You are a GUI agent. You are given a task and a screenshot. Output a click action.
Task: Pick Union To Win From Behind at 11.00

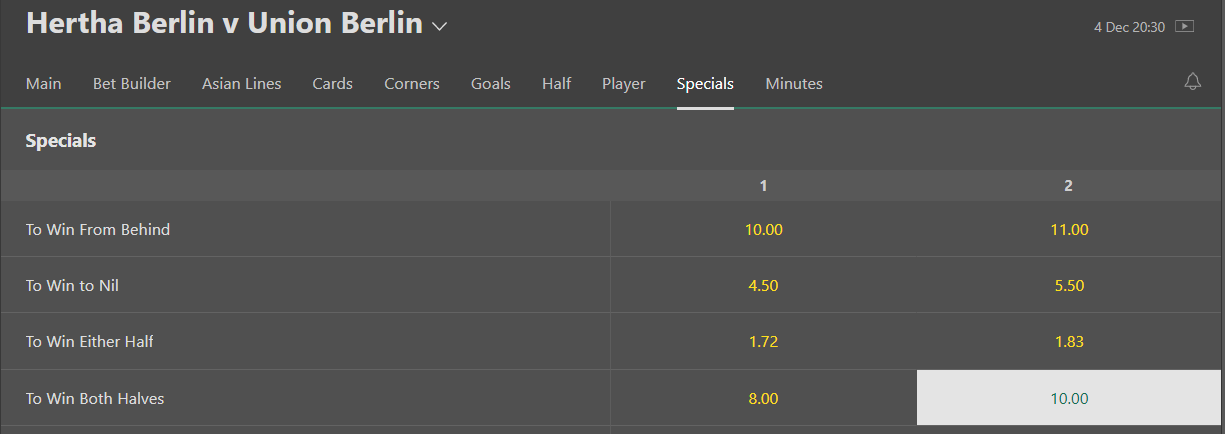tap(1069, 230)
